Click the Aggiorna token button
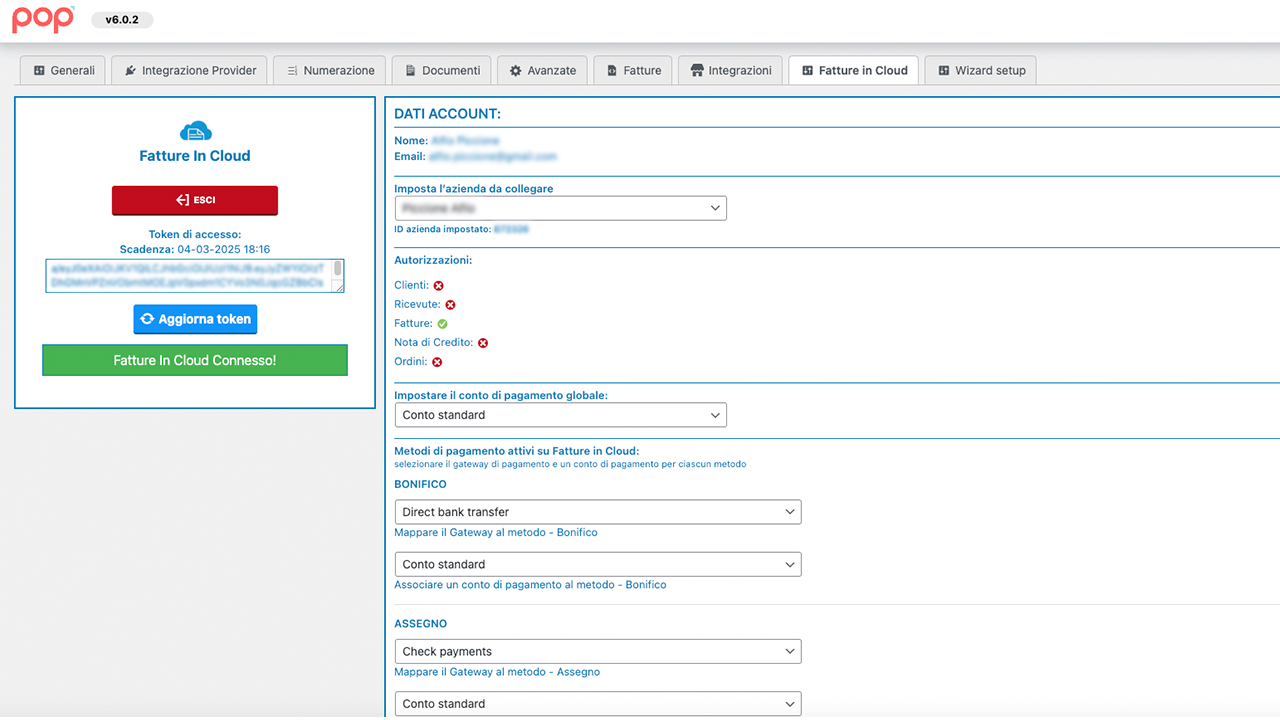 click(195, 319)
